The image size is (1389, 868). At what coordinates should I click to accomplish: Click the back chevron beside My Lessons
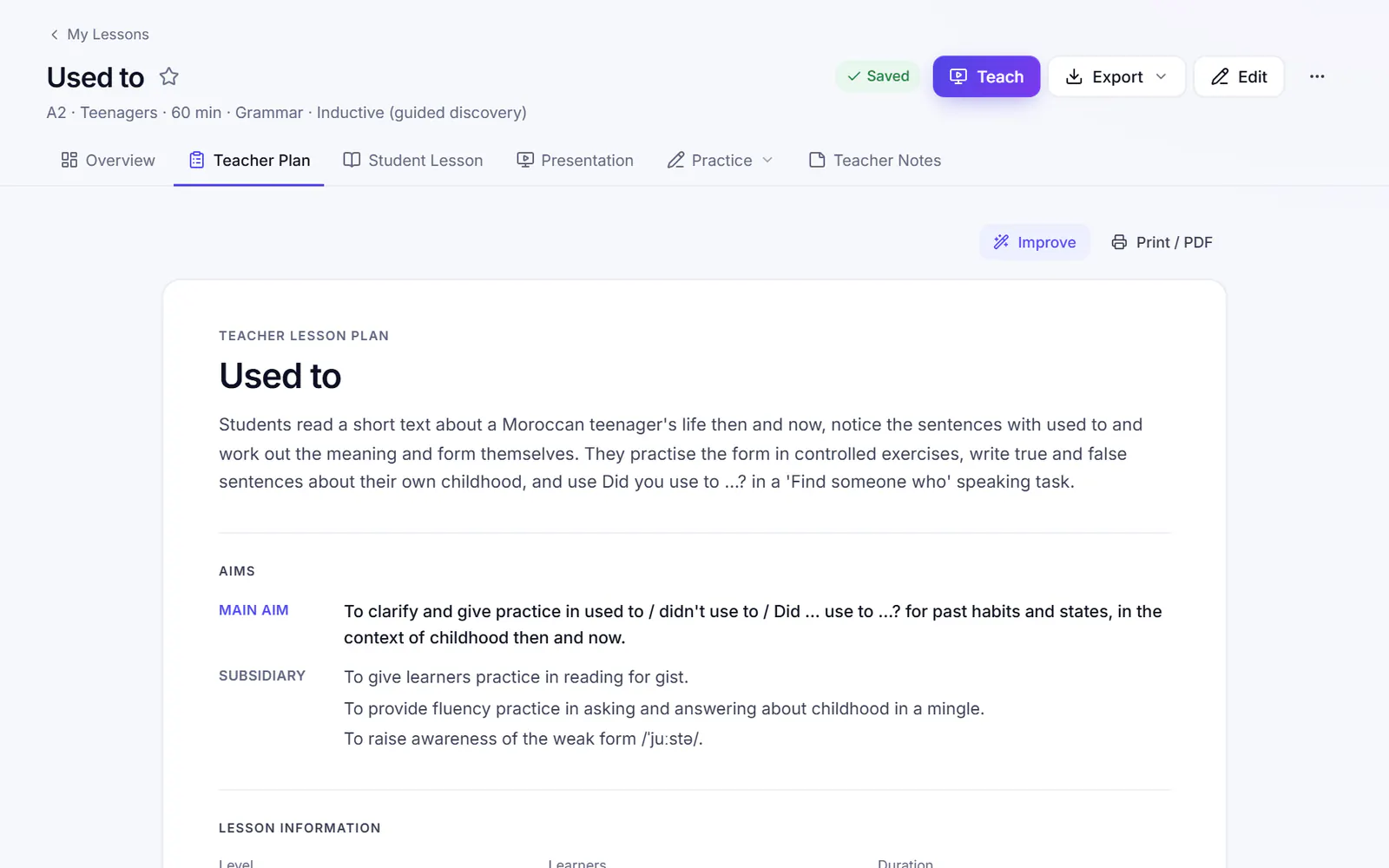click(x=54, y=34)
